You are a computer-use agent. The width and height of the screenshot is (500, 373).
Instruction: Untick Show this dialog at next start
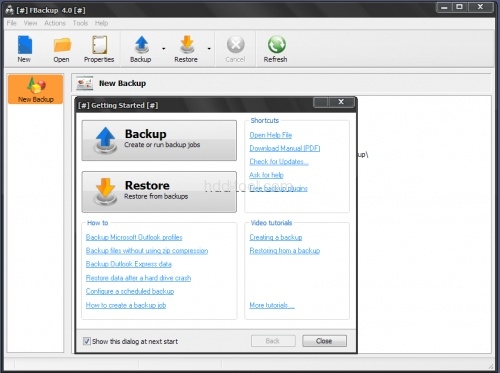click(87, 341)
